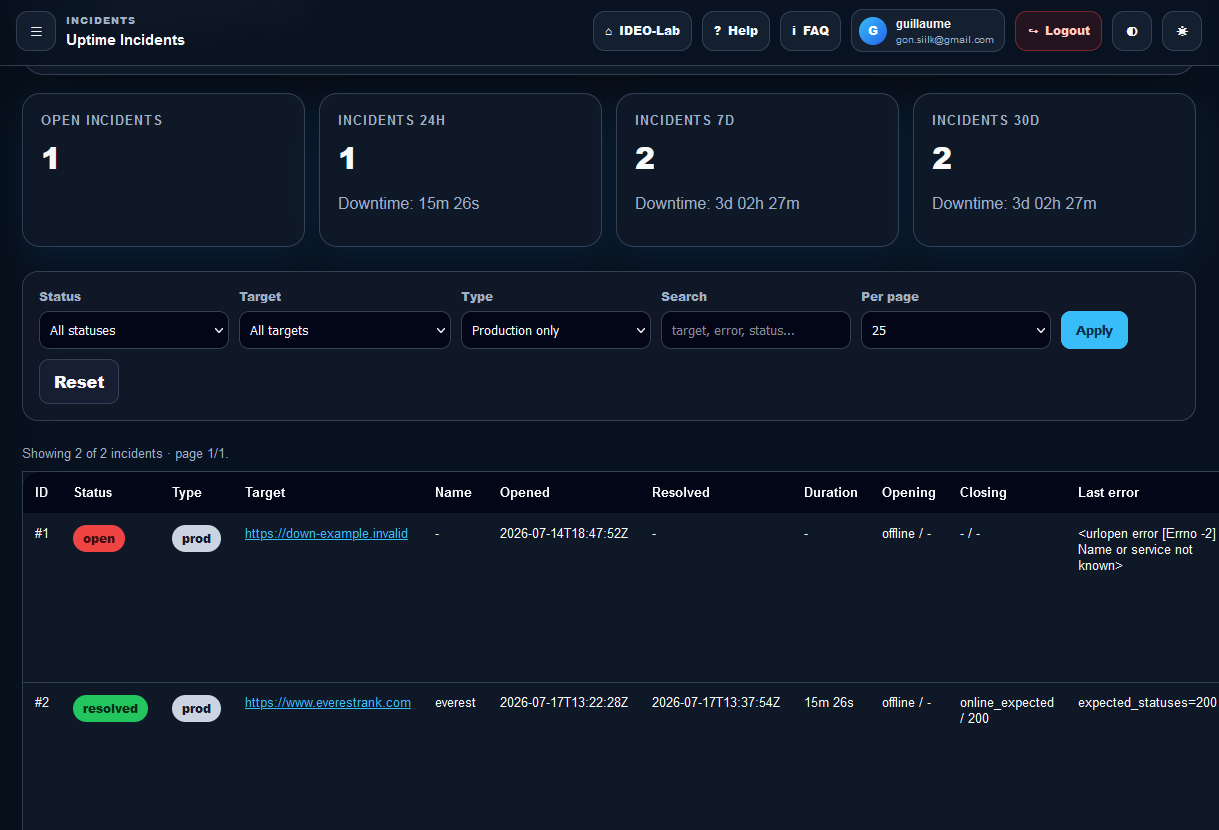1219x830 pixels.
Task: Expand the Type dropdown showing Production only
Action: pos(556,330)
